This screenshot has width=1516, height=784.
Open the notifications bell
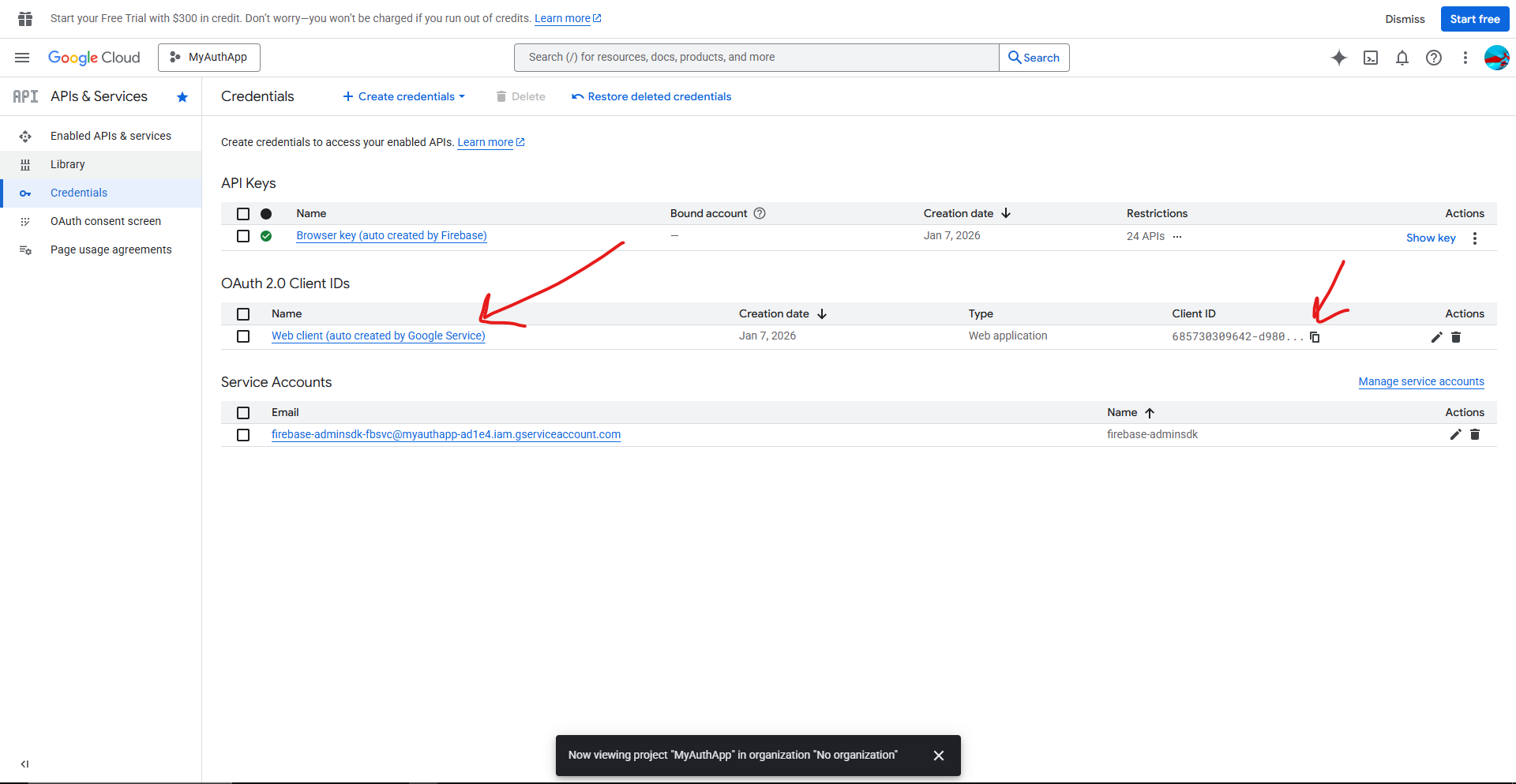tap(1402, 58)
